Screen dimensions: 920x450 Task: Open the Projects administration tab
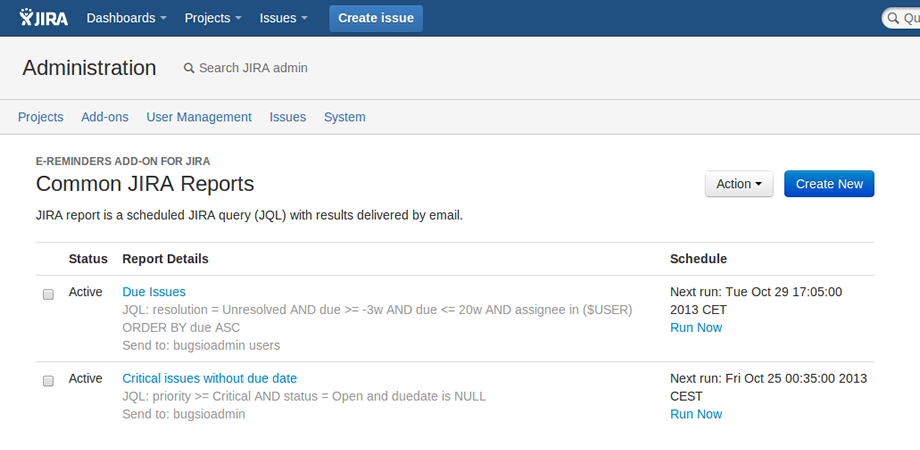click(40, 117)
